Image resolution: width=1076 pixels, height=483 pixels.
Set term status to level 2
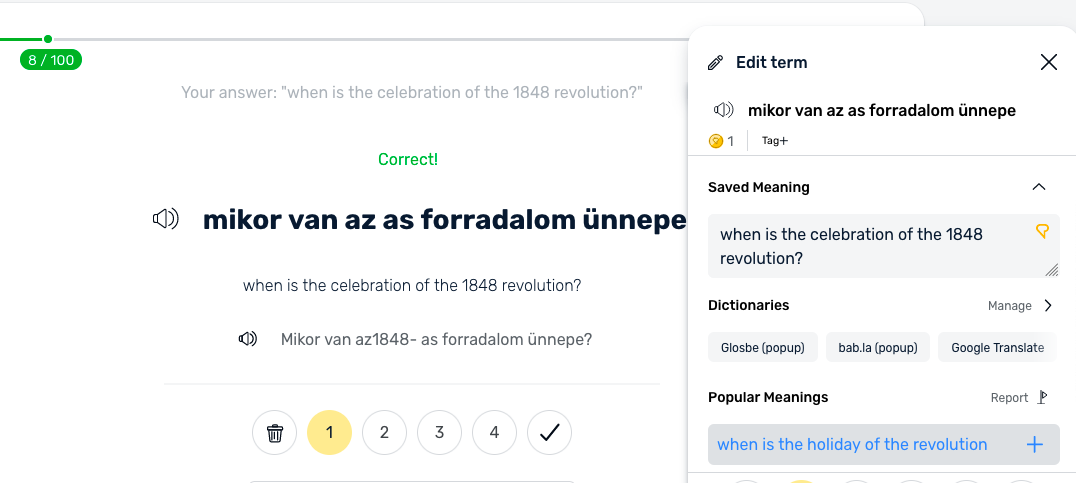pyautogui.click(x=384, y=433)
